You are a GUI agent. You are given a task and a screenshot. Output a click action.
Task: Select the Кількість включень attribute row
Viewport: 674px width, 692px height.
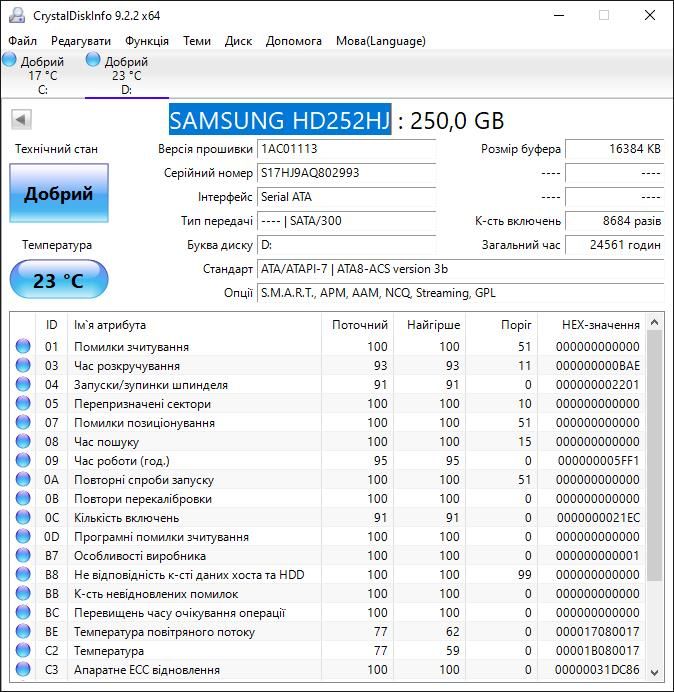click(328, 517)
